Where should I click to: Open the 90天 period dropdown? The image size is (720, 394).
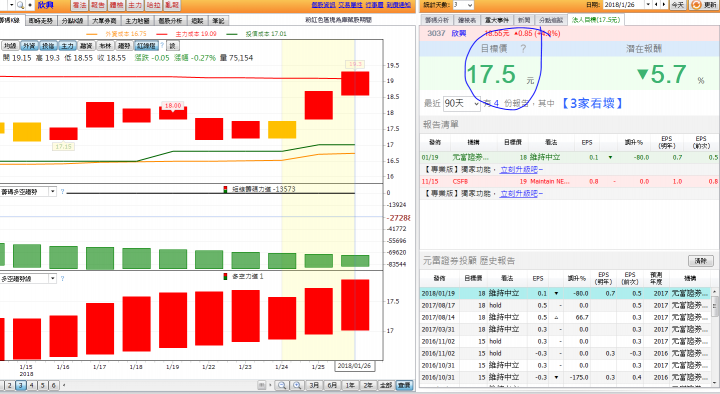pos(461,103)
